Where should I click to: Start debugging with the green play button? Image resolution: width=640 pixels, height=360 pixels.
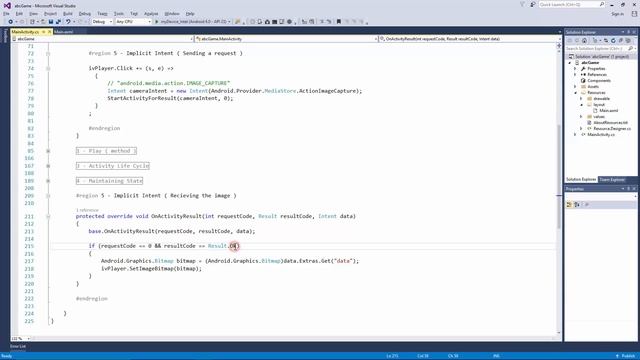point(156,22)
